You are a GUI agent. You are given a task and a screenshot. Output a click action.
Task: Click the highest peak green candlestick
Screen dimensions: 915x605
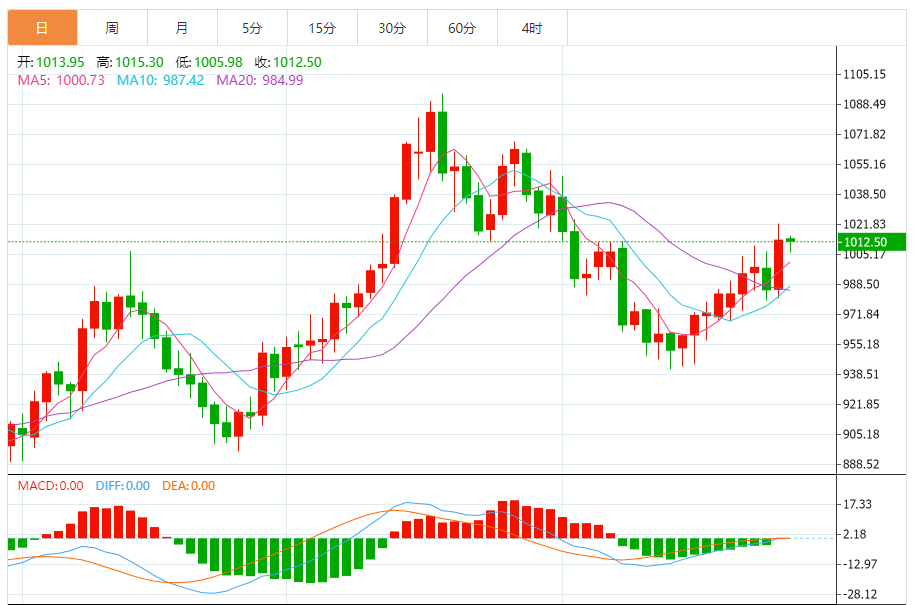coord(442,142)
